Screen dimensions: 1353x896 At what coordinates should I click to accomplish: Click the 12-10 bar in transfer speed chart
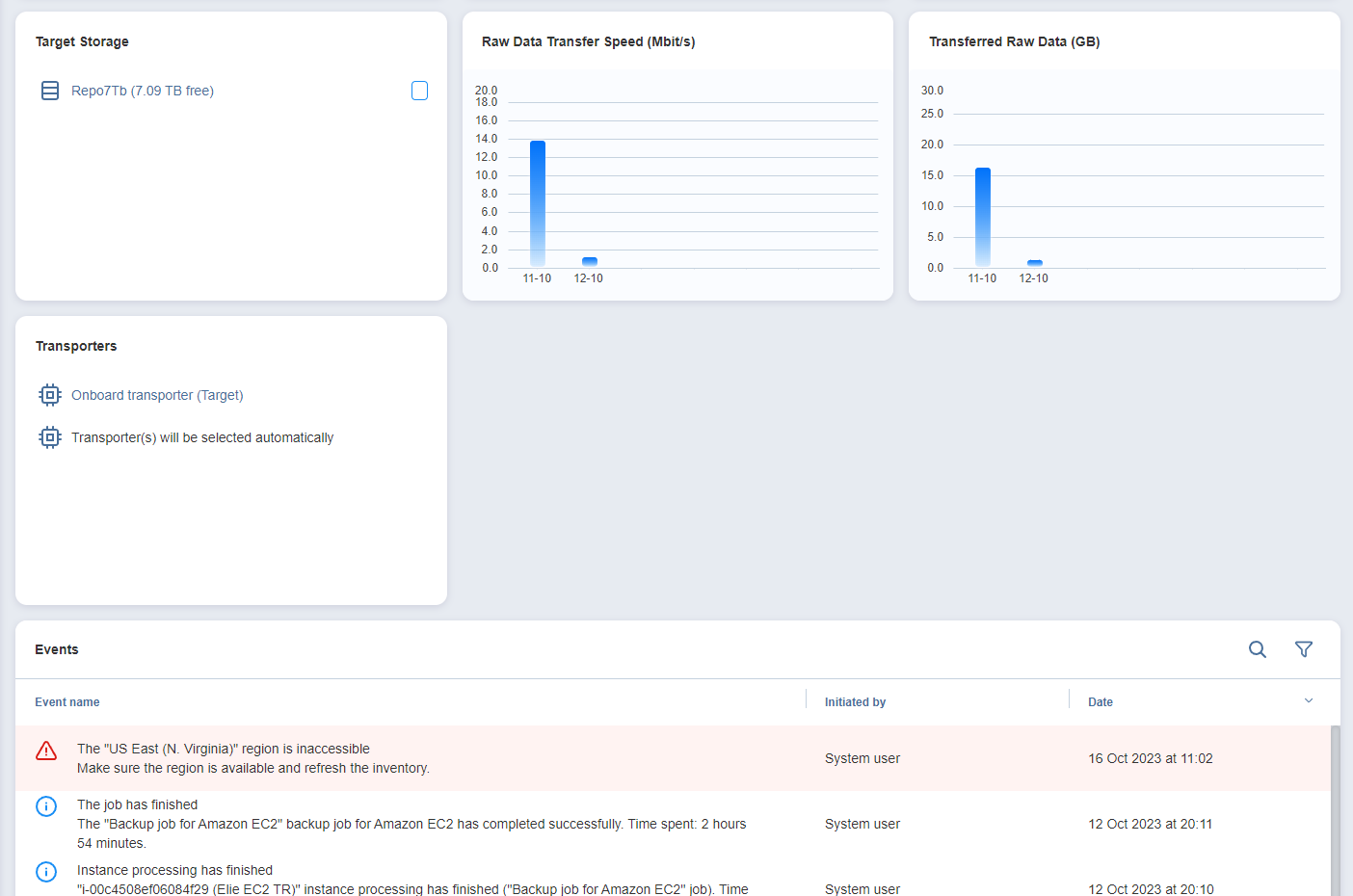pyautogui.click(x=590, y=262)
